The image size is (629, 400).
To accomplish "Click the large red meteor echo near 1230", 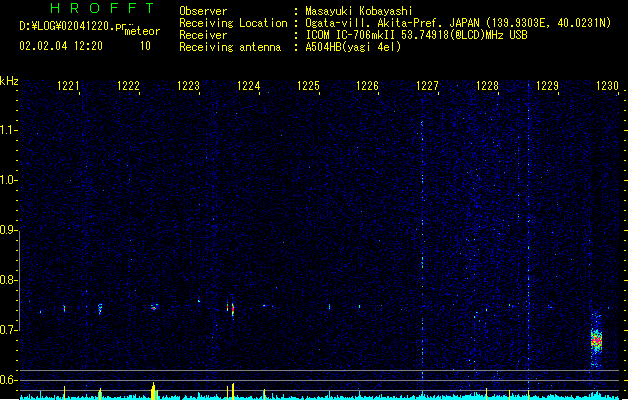I will point(597,341).
